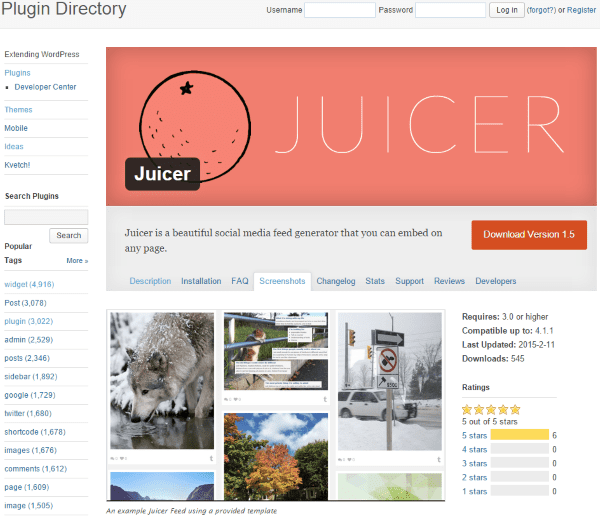Click in the Password field
The width and height of the screenshot is (600, 516).
pos(450,10)
